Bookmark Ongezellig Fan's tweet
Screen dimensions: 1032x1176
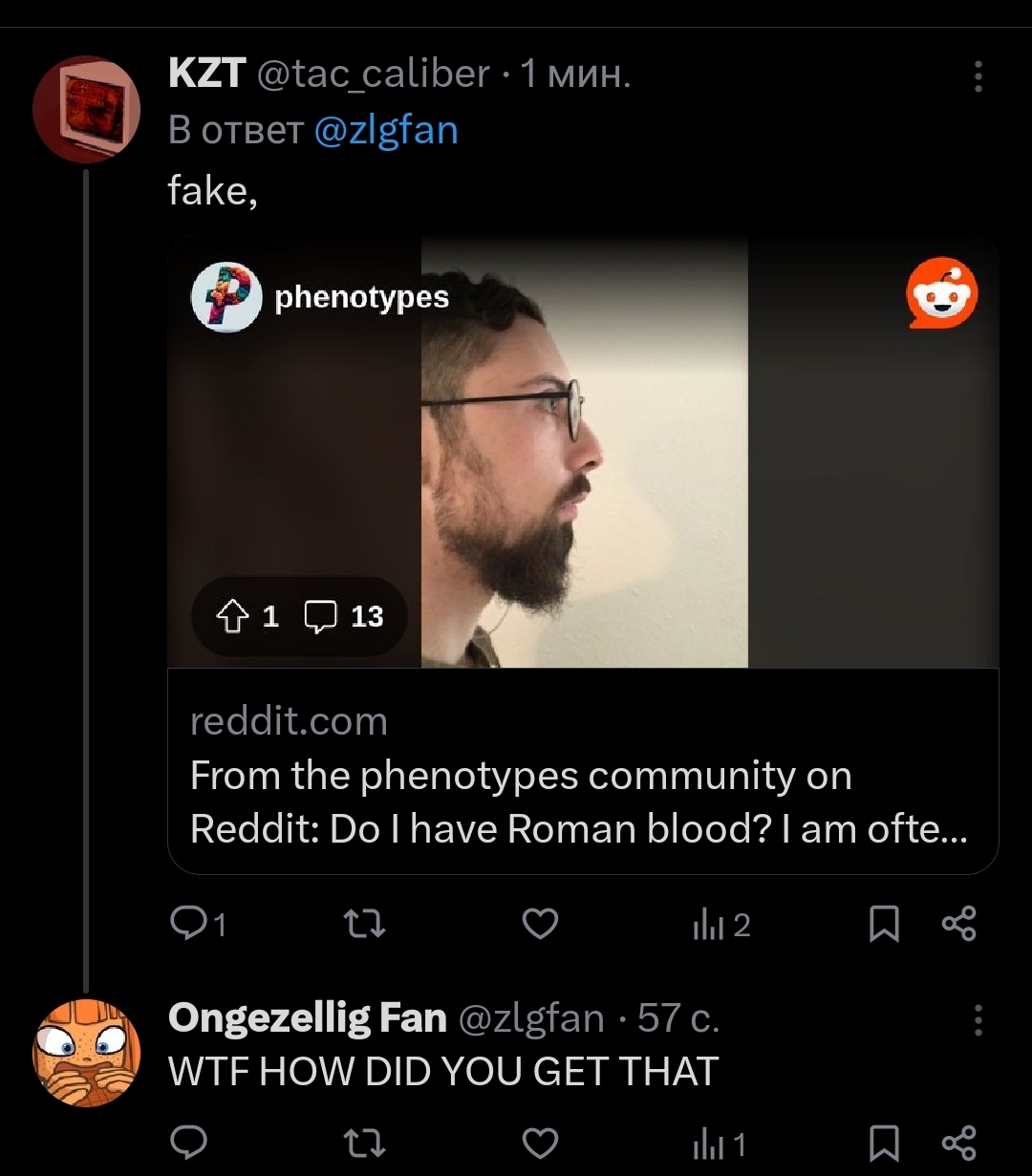pyautogui.click(x=884, y=1143)
